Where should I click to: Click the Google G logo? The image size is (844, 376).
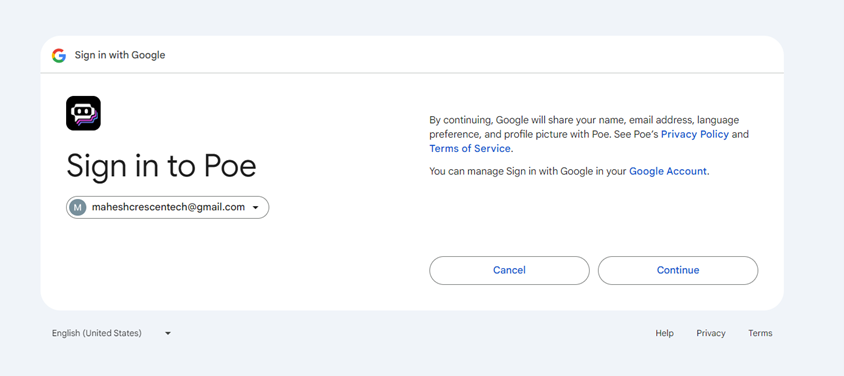59,55
